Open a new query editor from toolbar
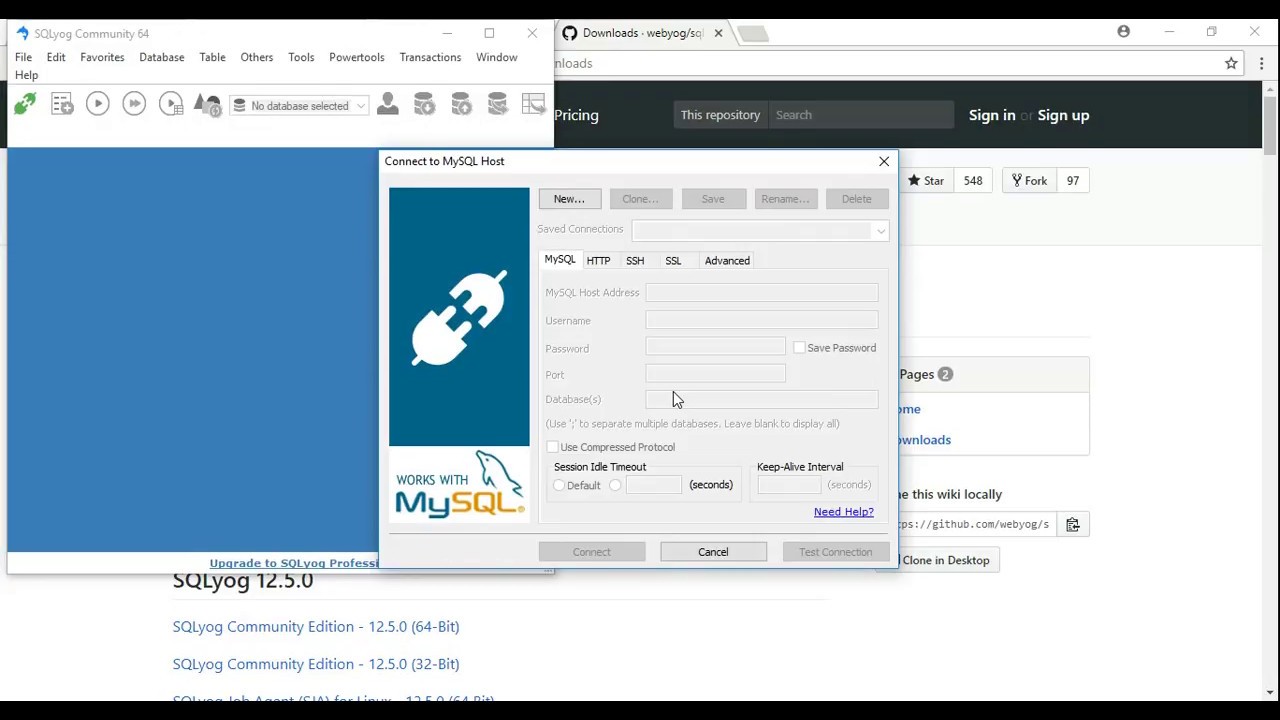 pos(62,104)
